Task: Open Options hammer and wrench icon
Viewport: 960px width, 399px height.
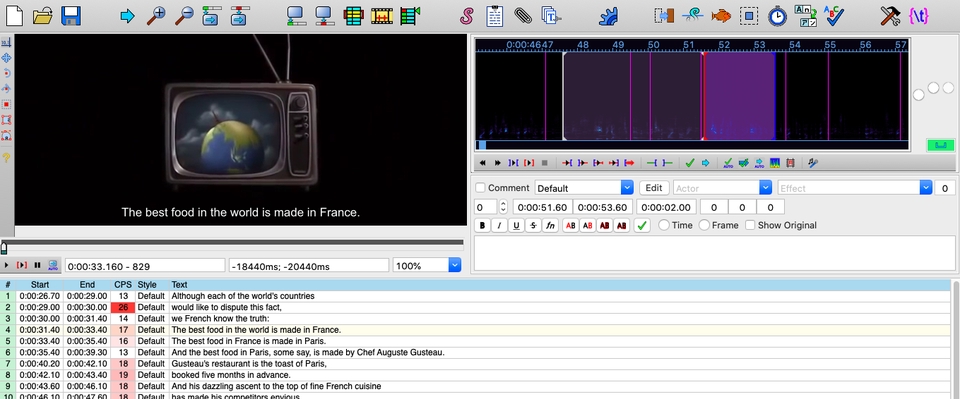Action: pyautogui.click(x=890, y=15)
